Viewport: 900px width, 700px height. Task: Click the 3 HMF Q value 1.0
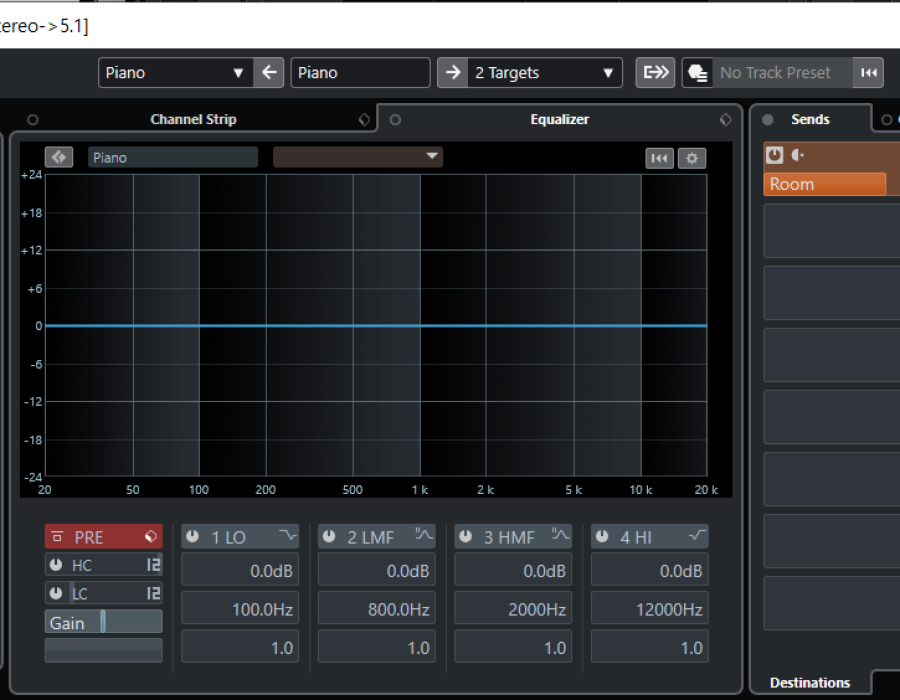pos(513,647)
